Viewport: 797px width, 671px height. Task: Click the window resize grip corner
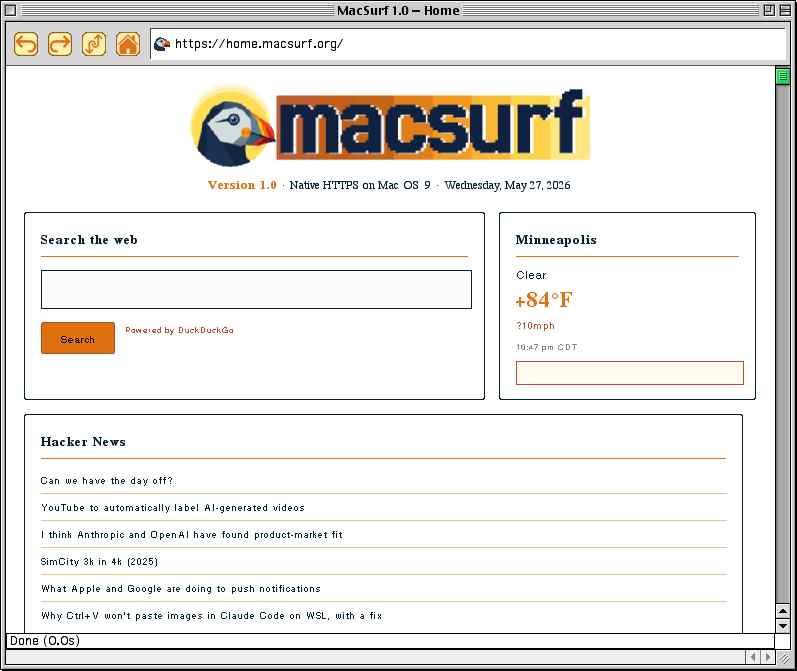[x=784, y=658]
